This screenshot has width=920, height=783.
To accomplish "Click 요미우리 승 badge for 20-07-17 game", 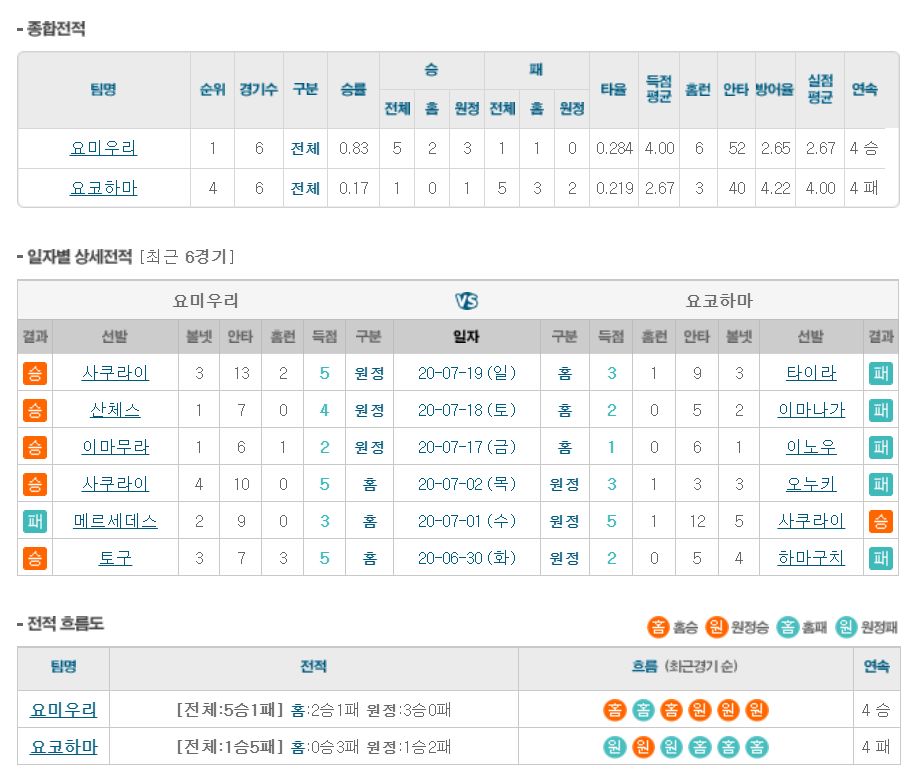I will point(35,447).
